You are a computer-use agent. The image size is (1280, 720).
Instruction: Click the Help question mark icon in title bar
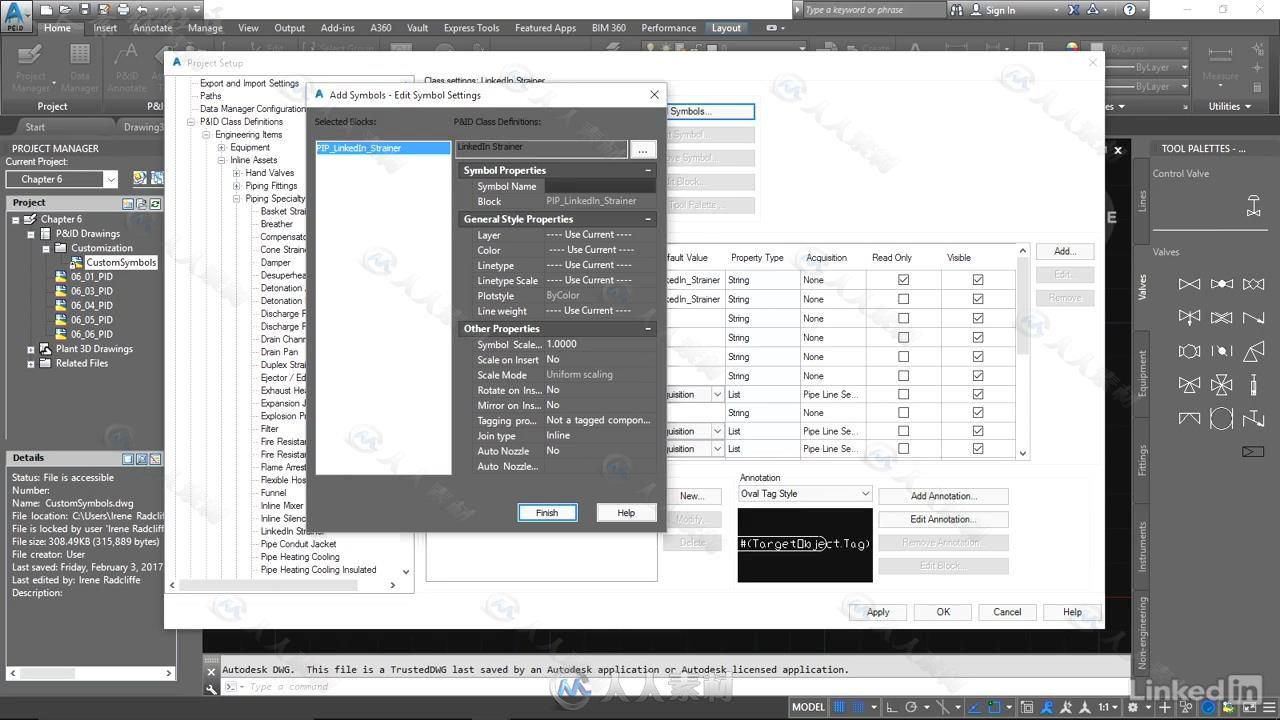pyautogui.click(x=1129, y=10)
